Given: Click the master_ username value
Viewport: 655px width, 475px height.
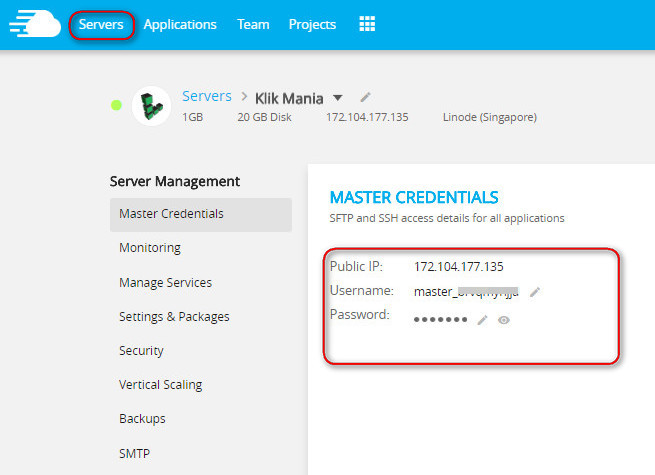Looking at the screenshot, I should (x=466, y=292).
